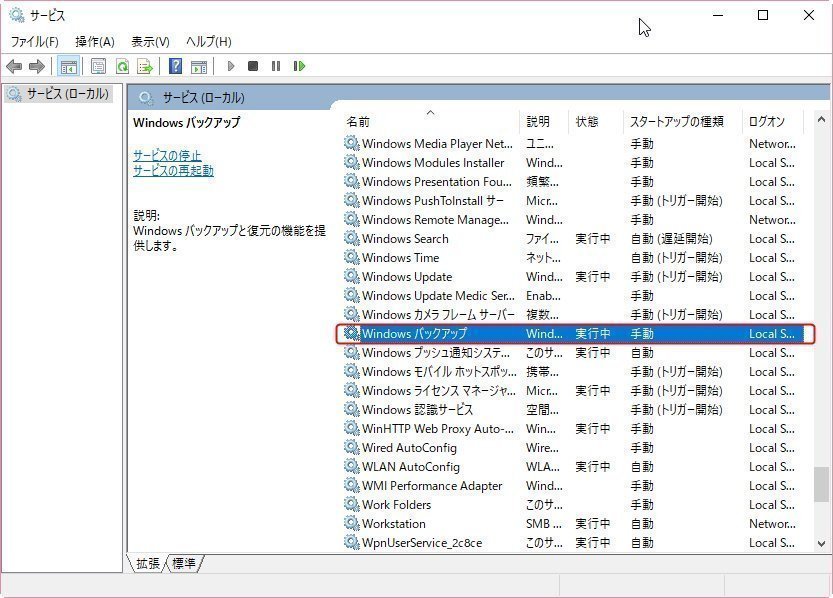Screen dimensions: 833x598
Task: Click the scrollbar down arrow
Action: 821,543
